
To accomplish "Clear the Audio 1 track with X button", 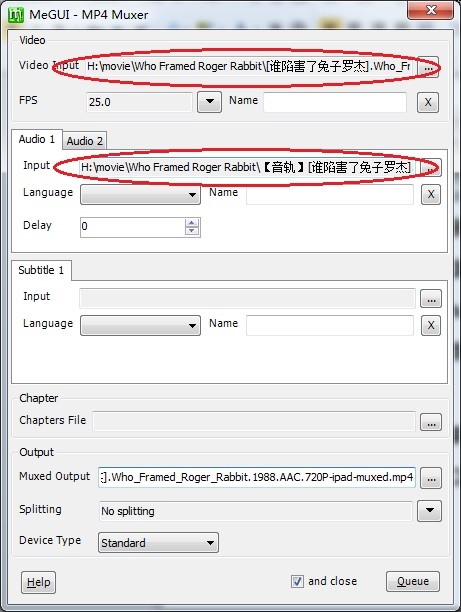I will [431, 194].
